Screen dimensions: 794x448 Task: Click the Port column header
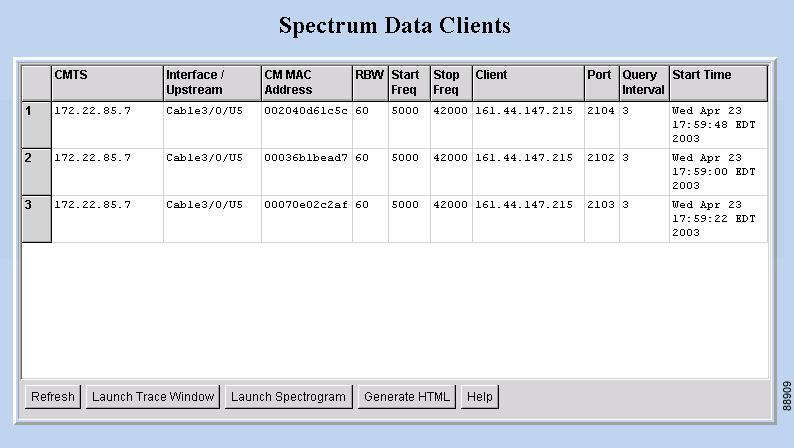(602, 83)
